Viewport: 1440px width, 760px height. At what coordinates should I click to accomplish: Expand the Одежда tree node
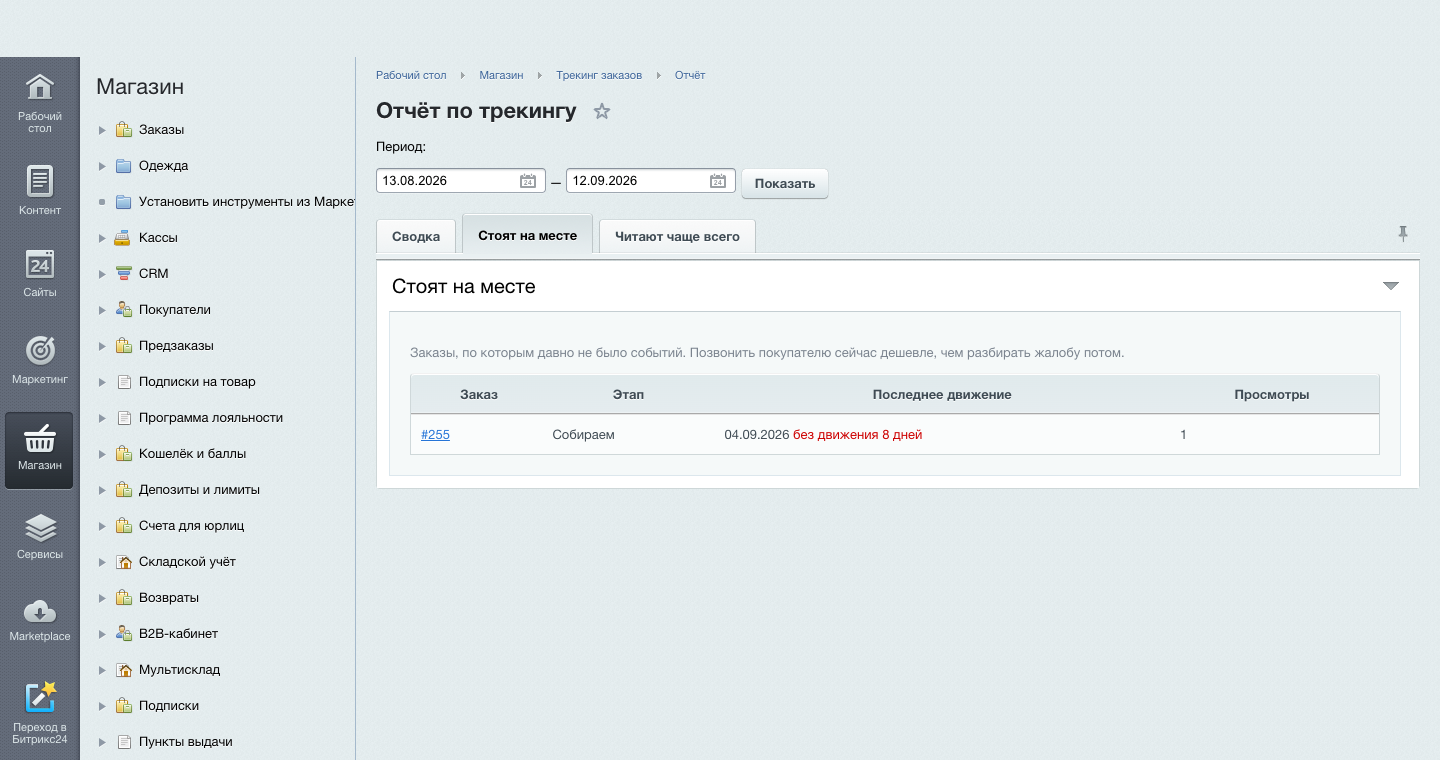click(x=102, y=166)
